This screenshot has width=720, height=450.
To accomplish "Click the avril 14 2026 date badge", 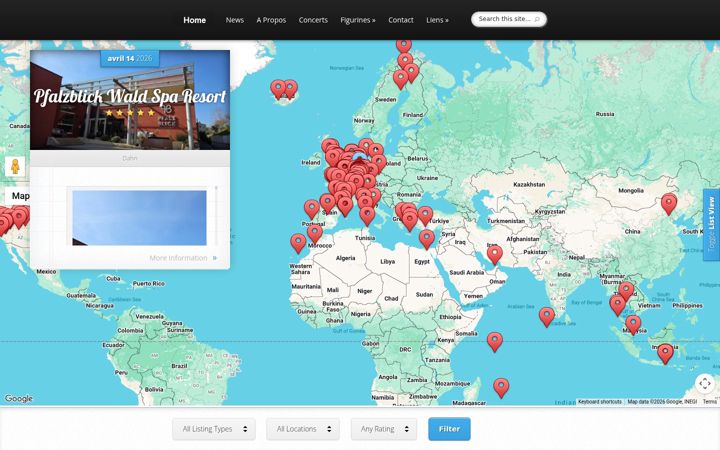I will pyautogui.click(x=130, y=58).
